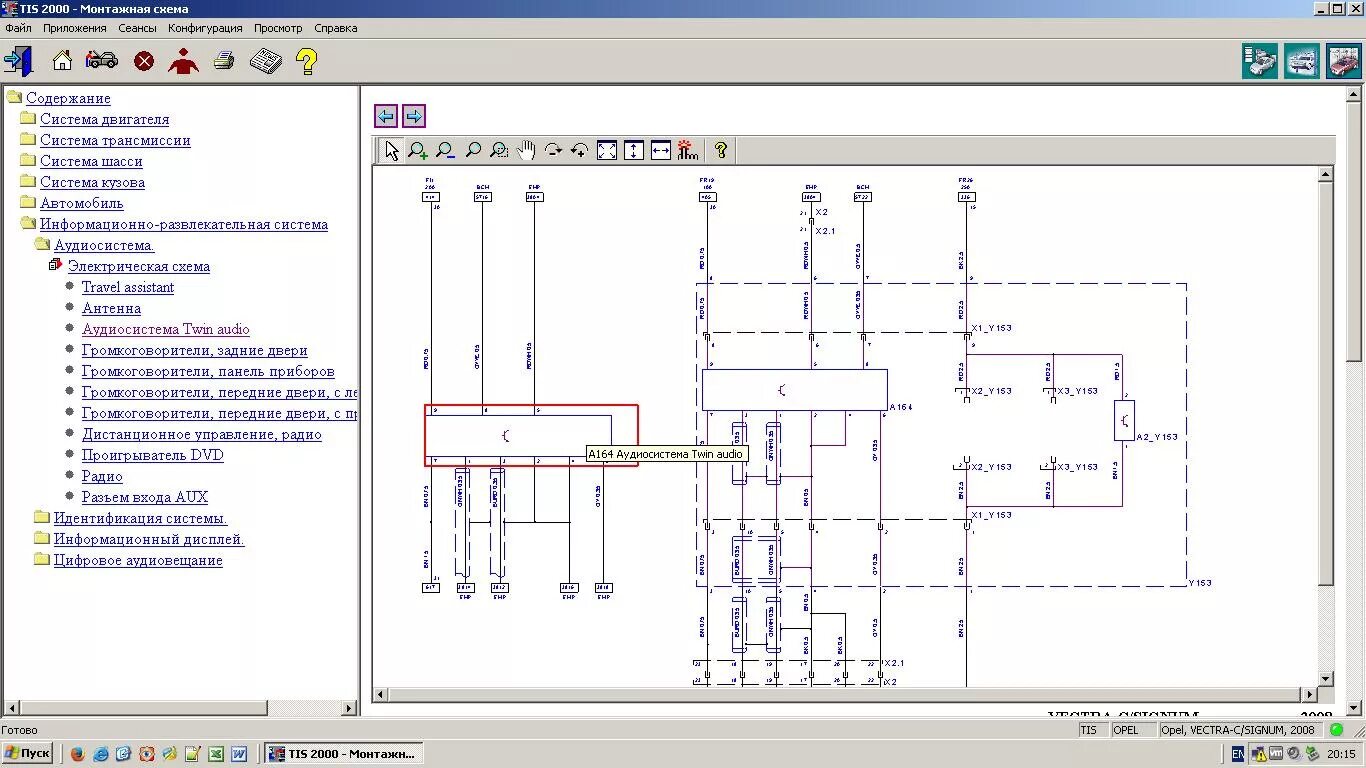Viewport: 1366px width, 768px height.
Task: Open Громкоговорители, задние двери link
Action: pyautogui.click(x=195, y=350)
